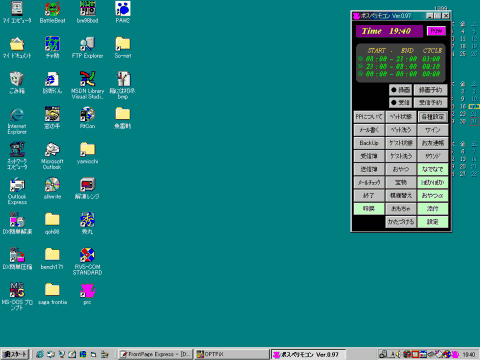Click the メール書く button
The width and height of the screenshot is (480, 360).
coord(369,130)
